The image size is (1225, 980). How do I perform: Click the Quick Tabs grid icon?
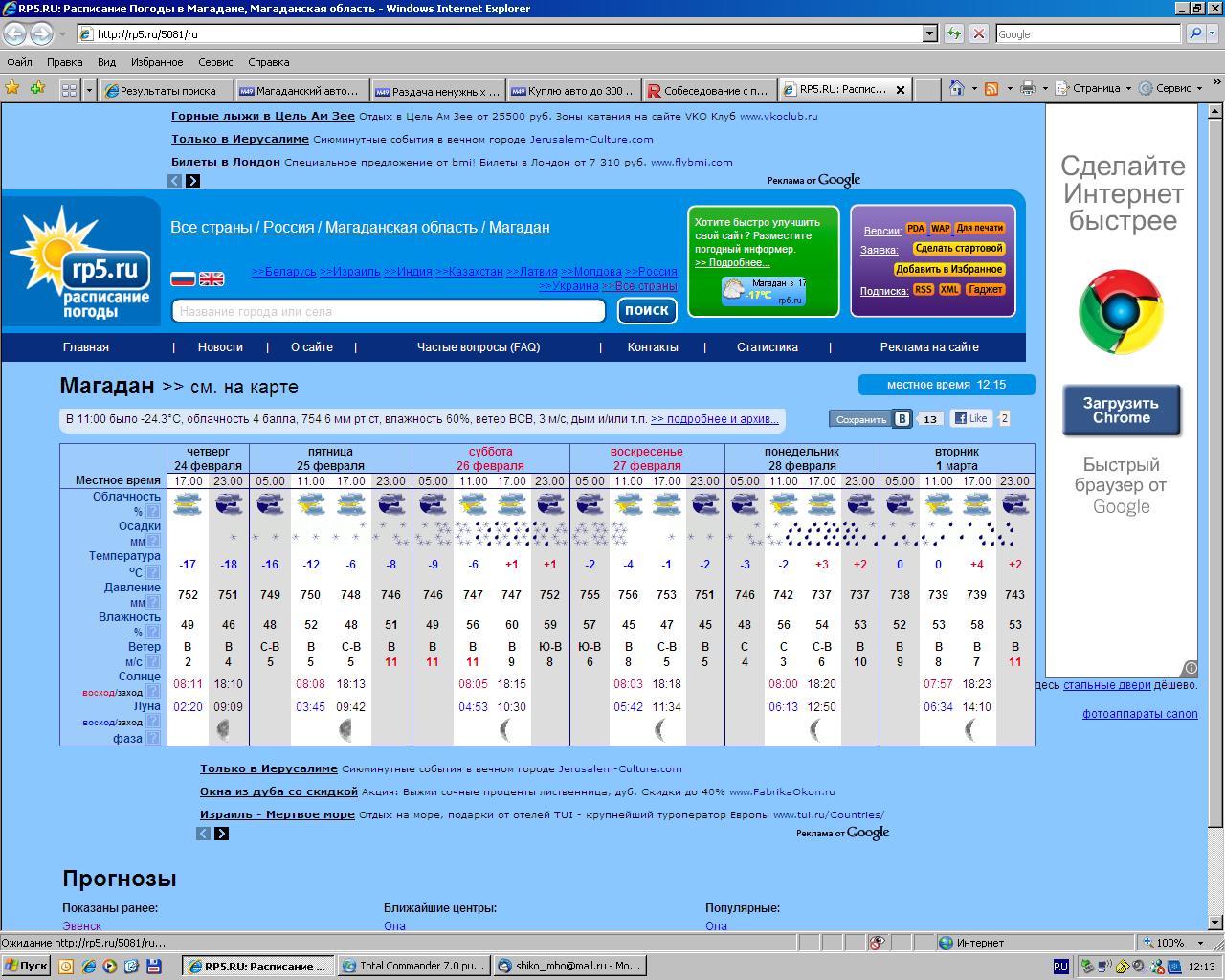(x=69, y=90)
